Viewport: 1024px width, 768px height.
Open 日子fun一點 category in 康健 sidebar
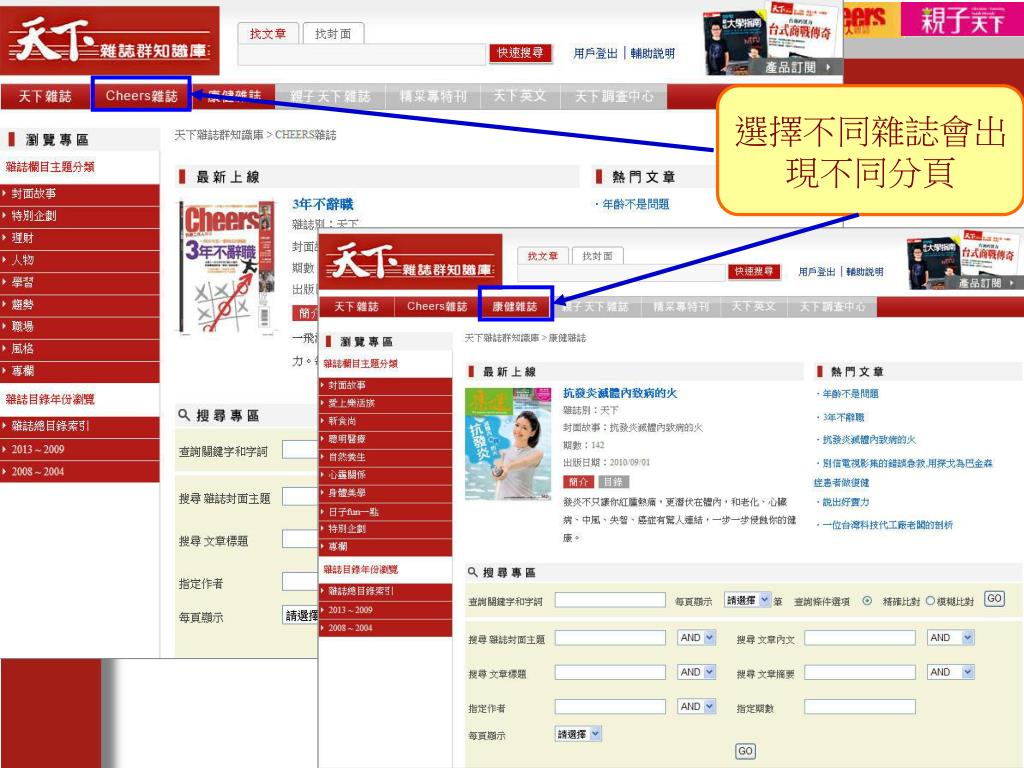pos(386,511)
